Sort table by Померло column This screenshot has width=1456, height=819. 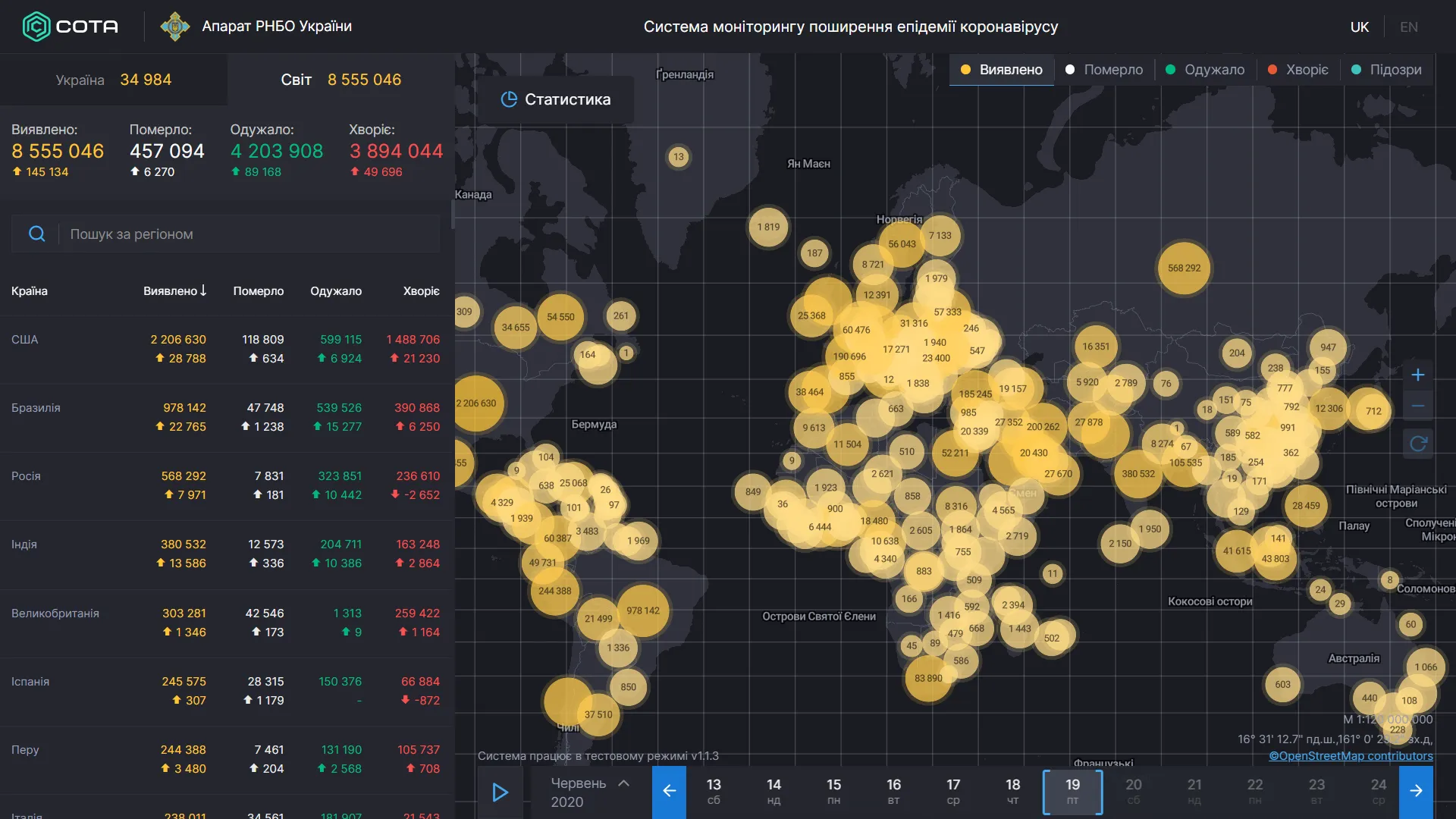click(x=259, y=291)
